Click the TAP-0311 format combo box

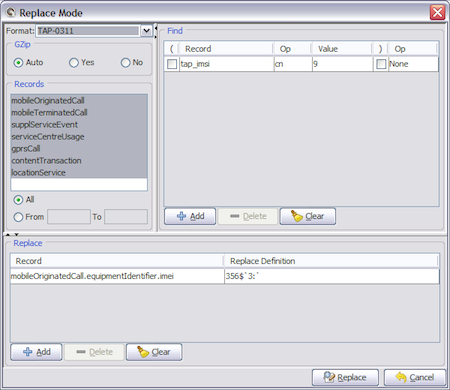click(94, 31)
